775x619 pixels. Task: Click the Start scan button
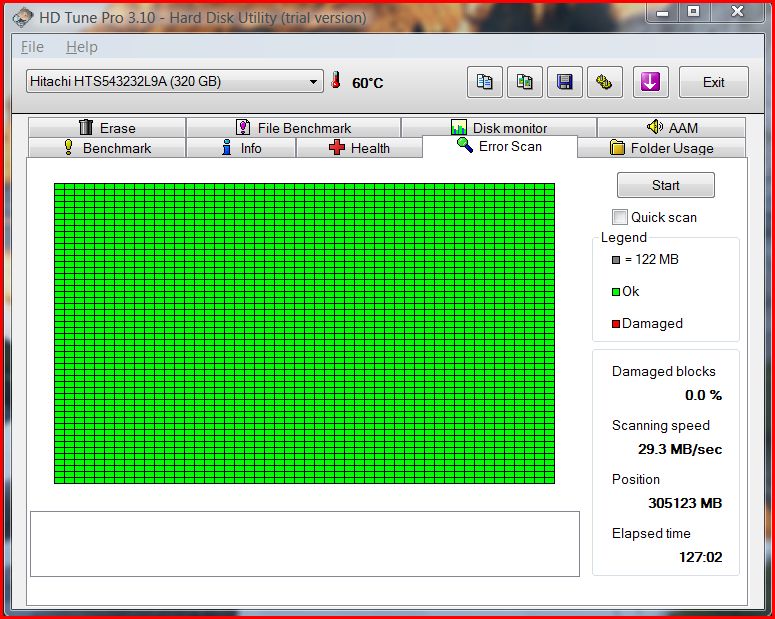point(665,185)
